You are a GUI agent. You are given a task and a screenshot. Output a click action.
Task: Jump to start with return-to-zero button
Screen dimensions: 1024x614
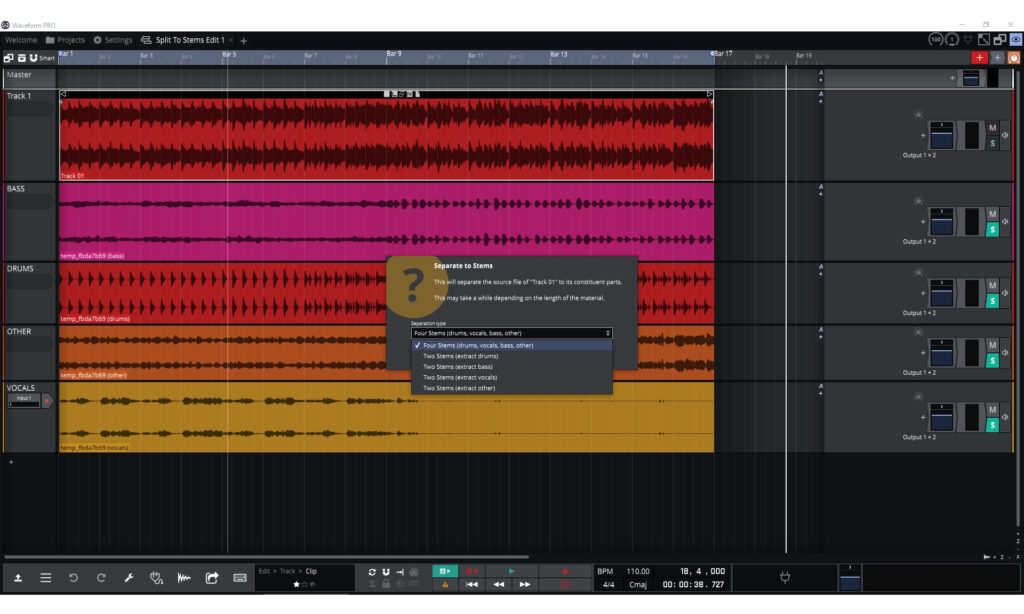(472, 585)
